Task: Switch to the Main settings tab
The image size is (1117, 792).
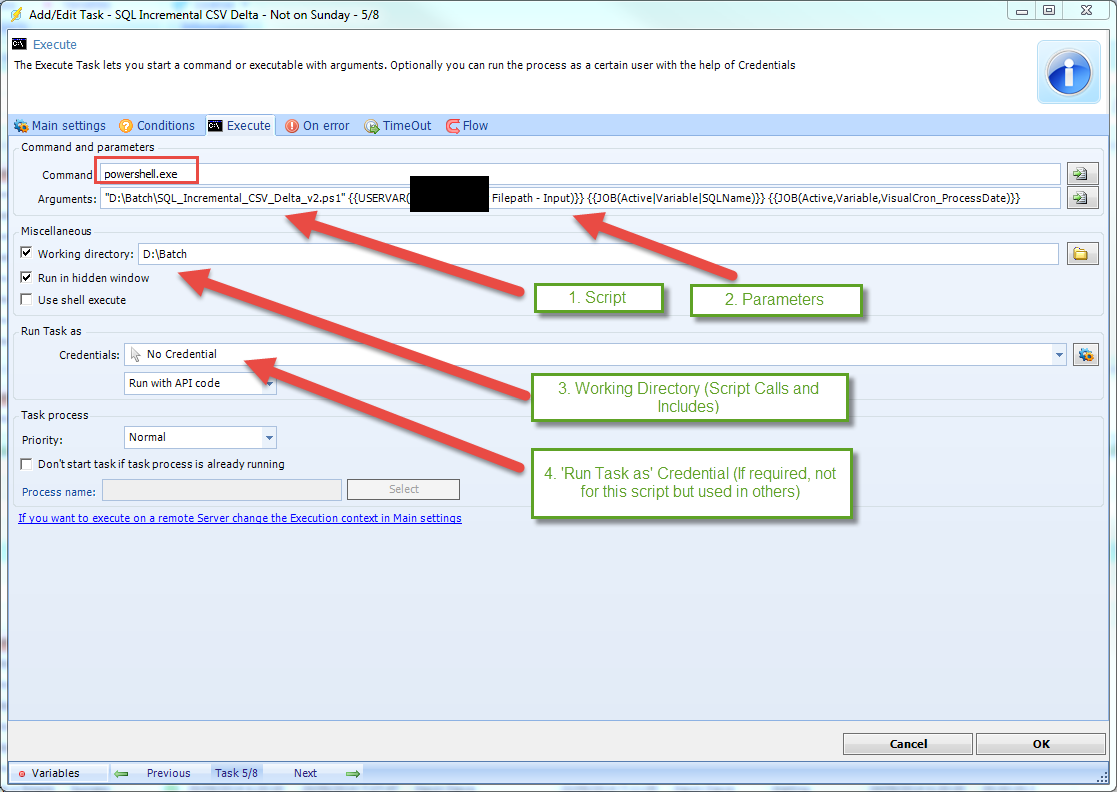Action: point(60,126)
